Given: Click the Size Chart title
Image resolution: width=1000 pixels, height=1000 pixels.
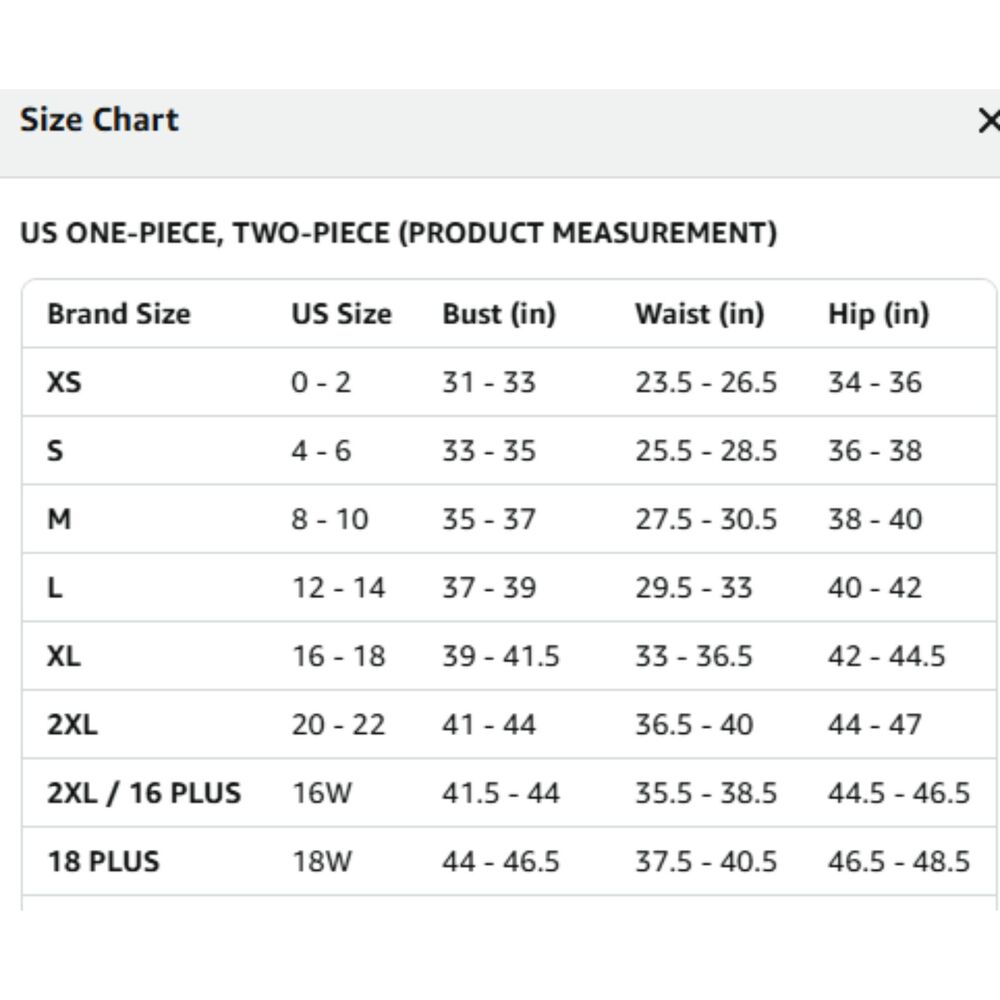Looking at the screenshot, I should 99,120.
